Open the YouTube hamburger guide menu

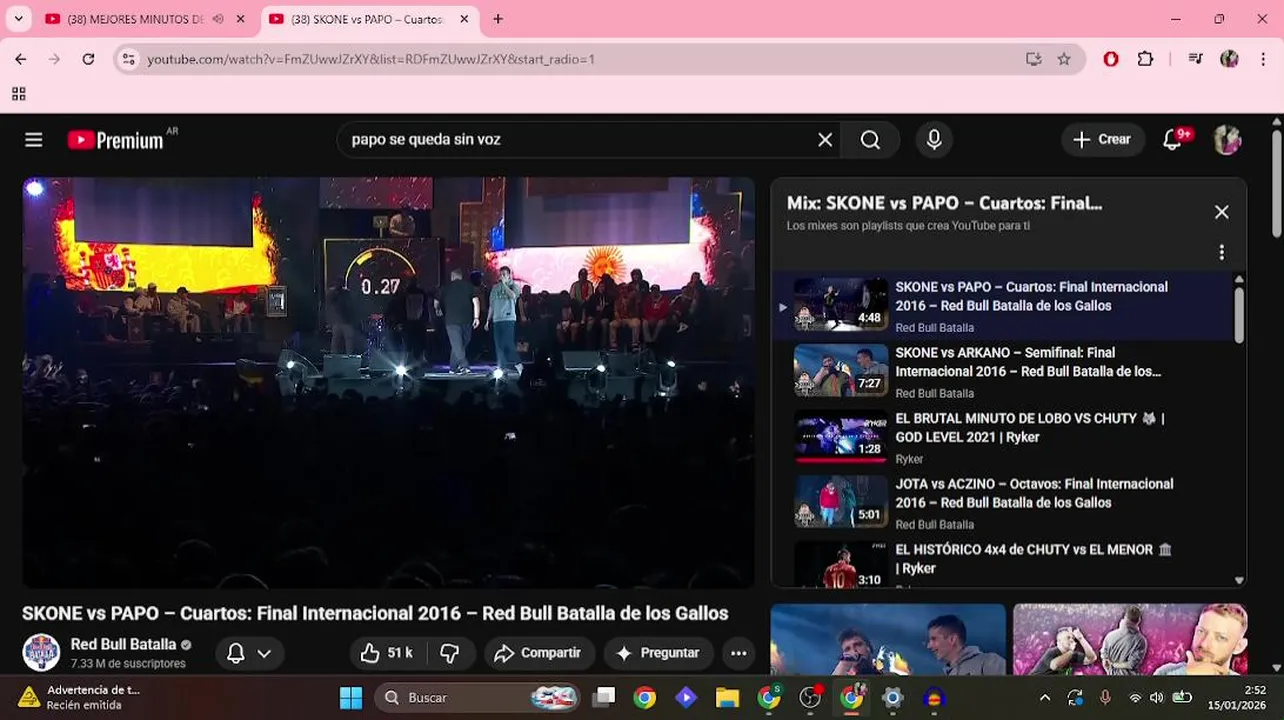point(34,140)
